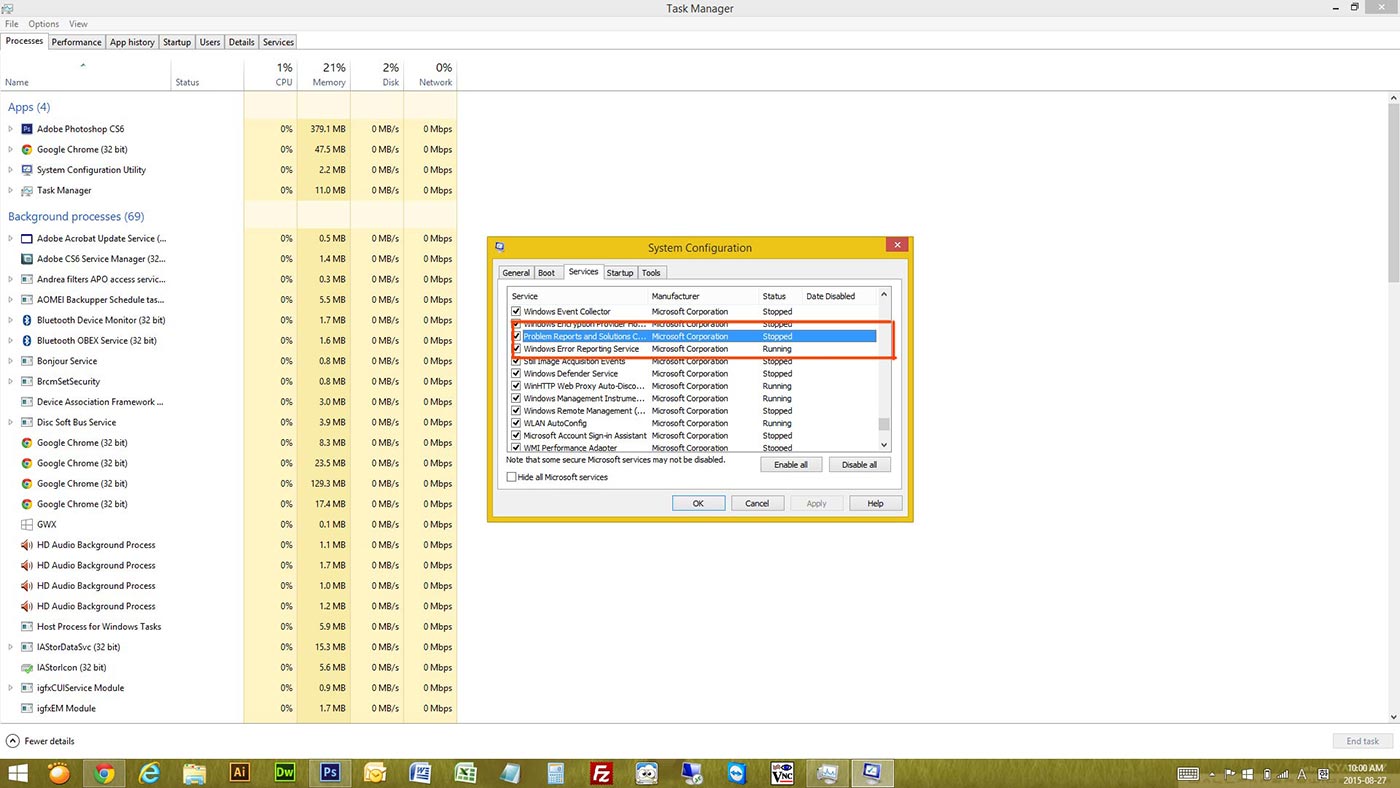Click Chrome process icon using 129.3 MB
Viewport: 1400px width, 788px height.
click(x=27, y=484)
